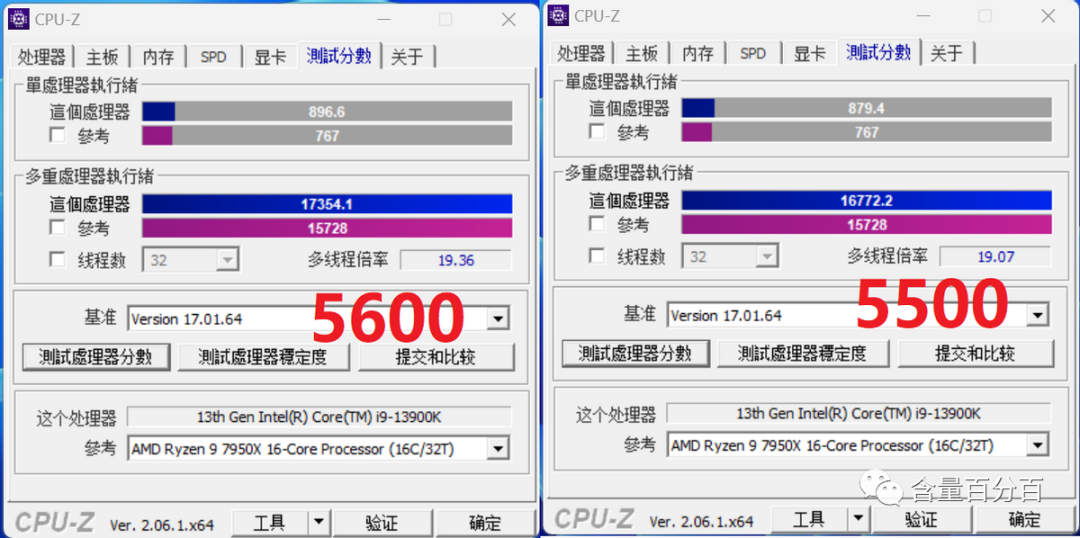Tick 线程数 checkbox in left window
Screen dimensions: 1080x538
58,260
